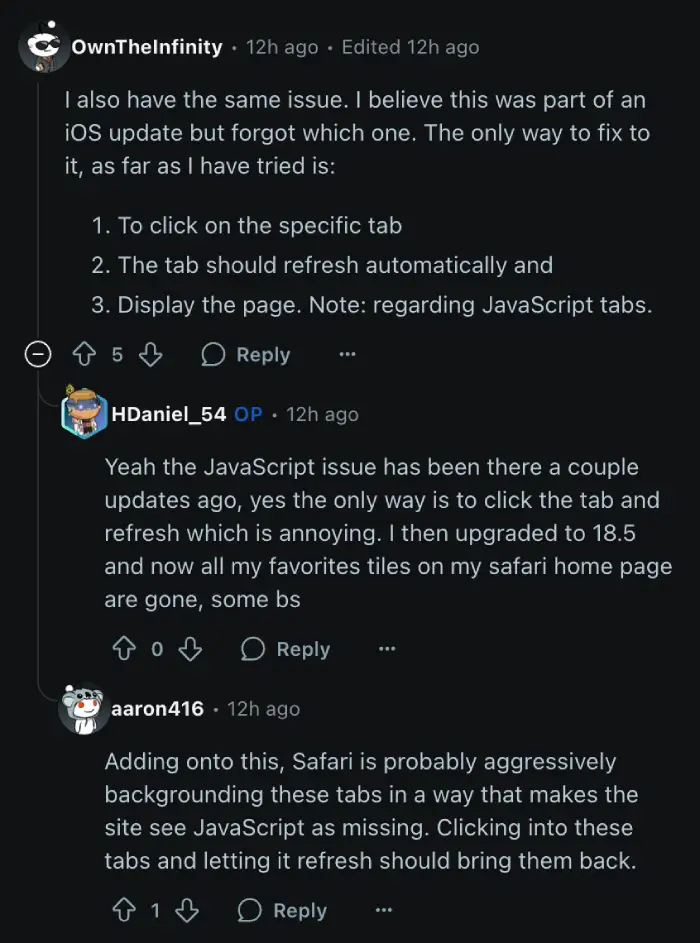Viewport: 700px width, 943px height.
Task: Reply to HDaniel_54's comment
Action: 286,649
